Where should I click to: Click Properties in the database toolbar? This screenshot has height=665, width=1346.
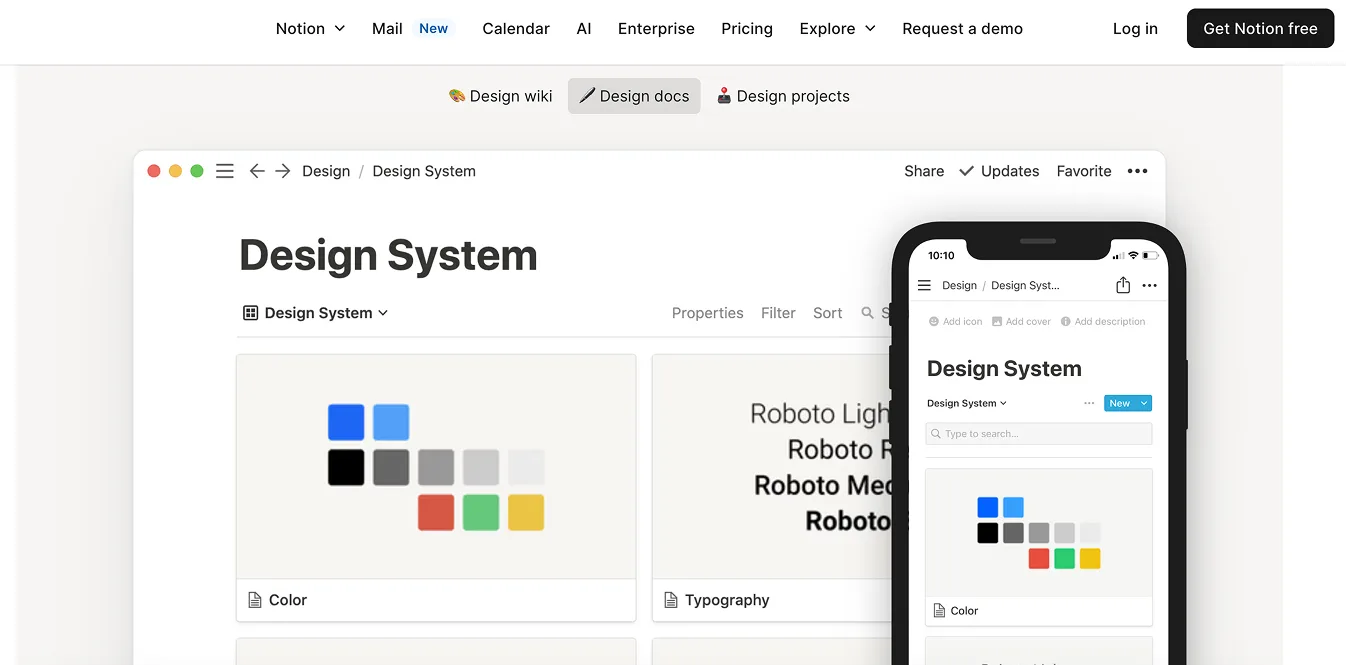coord(708,313)
